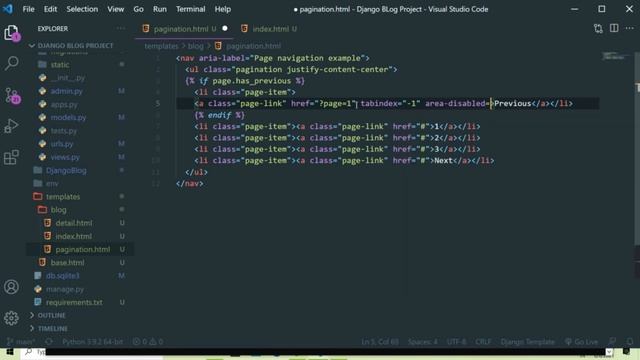
Task: Open the editor More Actions ellipsis
Action: [x=629, y=29]
